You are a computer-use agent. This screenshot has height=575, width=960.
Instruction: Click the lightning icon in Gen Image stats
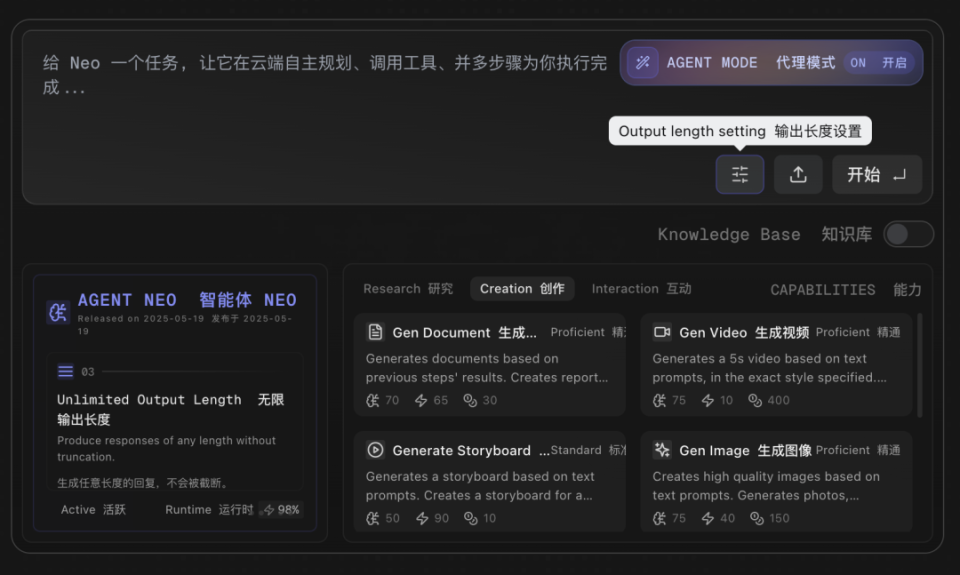pos(708,519)
